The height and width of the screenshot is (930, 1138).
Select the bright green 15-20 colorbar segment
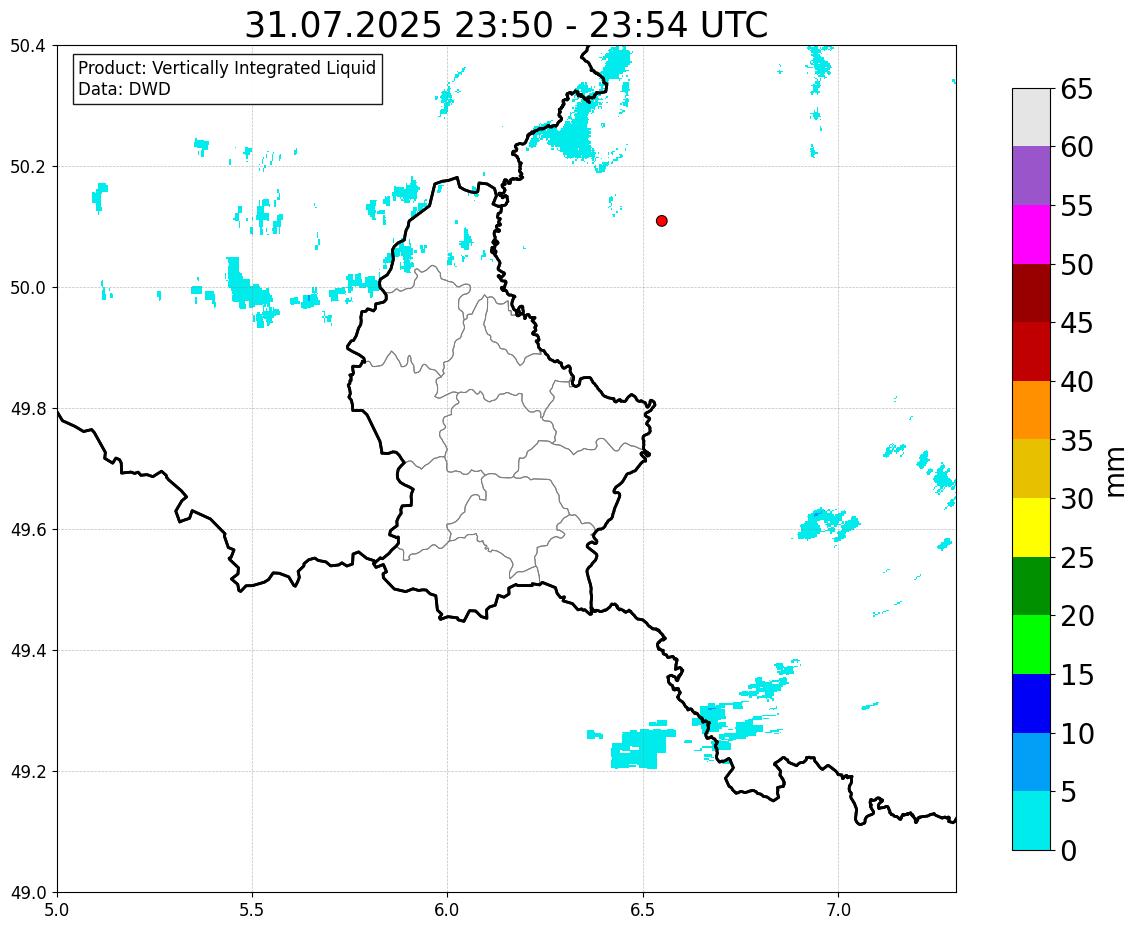[x=1031, y=645]
